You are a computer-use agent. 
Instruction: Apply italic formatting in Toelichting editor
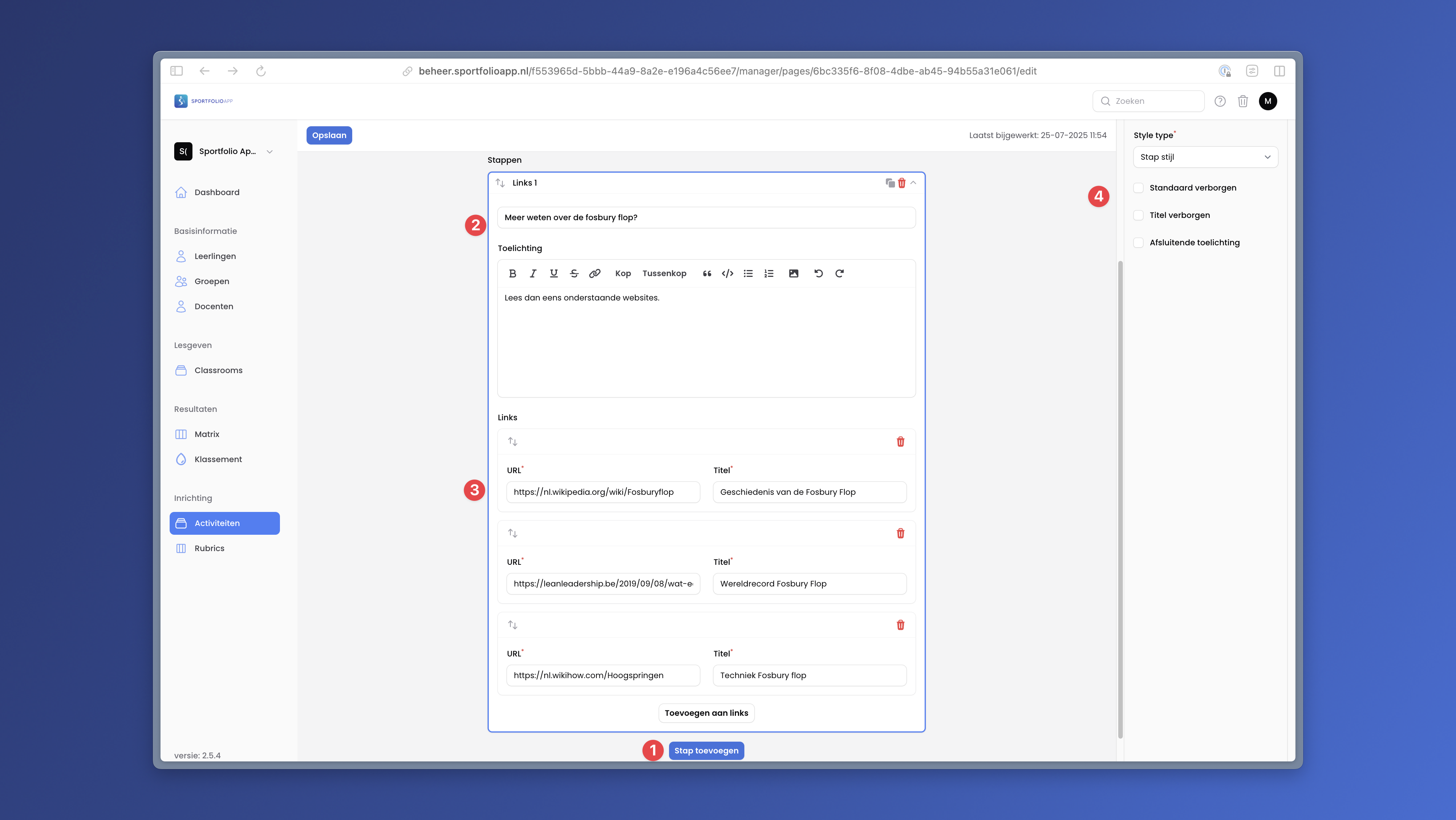532,273
